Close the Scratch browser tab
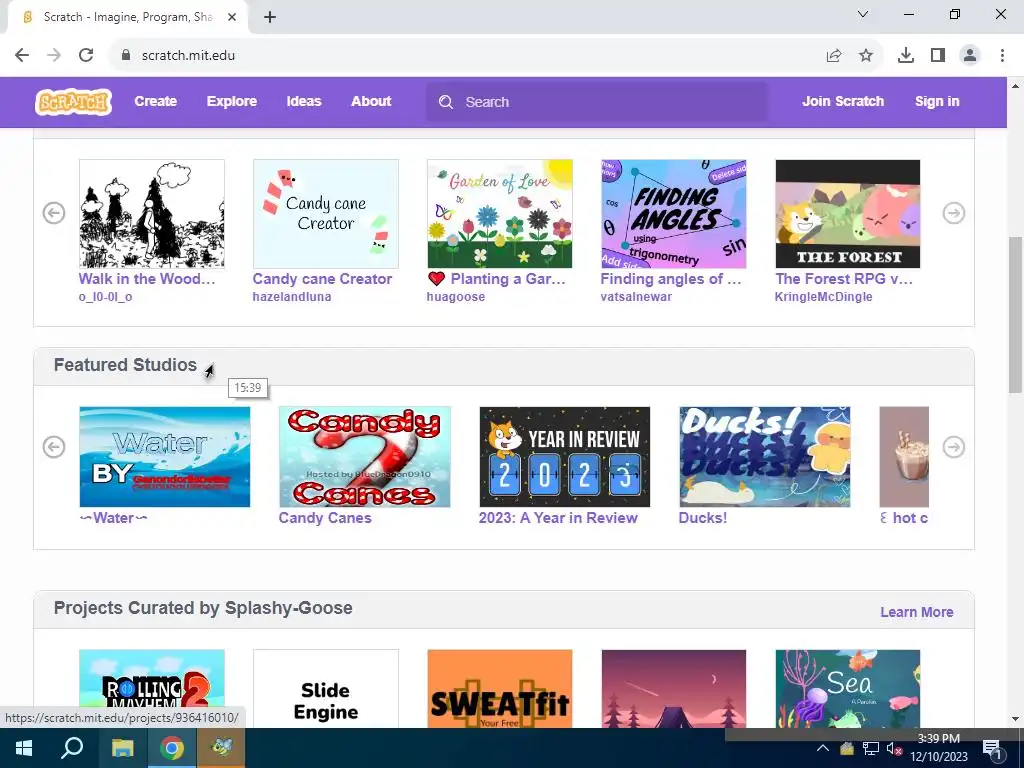This screenshot has width=1024, height=768. pyautogui.click(x=232, y=17)
